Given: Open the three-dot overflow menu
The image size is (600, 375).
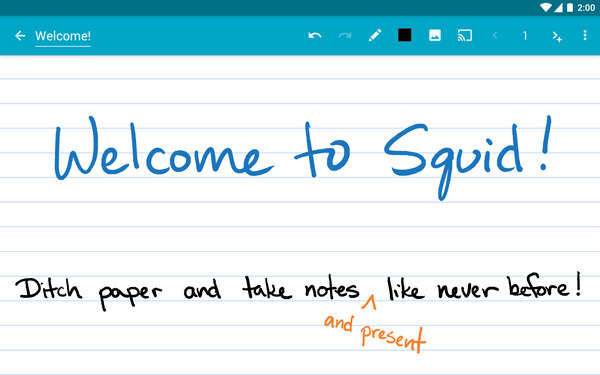Looking at the screenshot, I should [x=585, y=36].
